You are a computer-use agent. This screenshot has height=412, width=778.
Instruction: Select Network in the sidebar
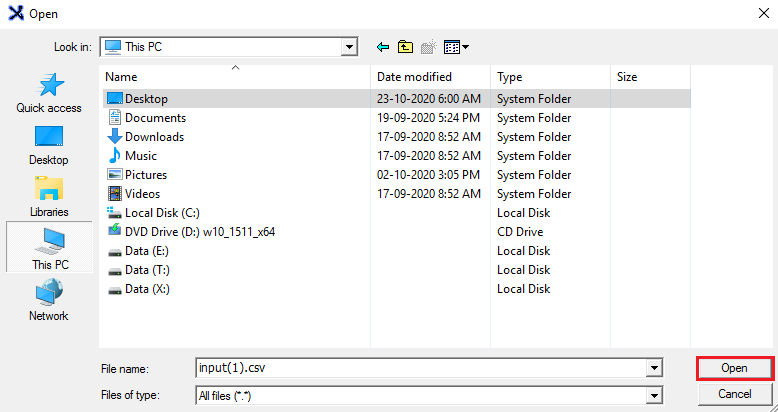point(49,302)
